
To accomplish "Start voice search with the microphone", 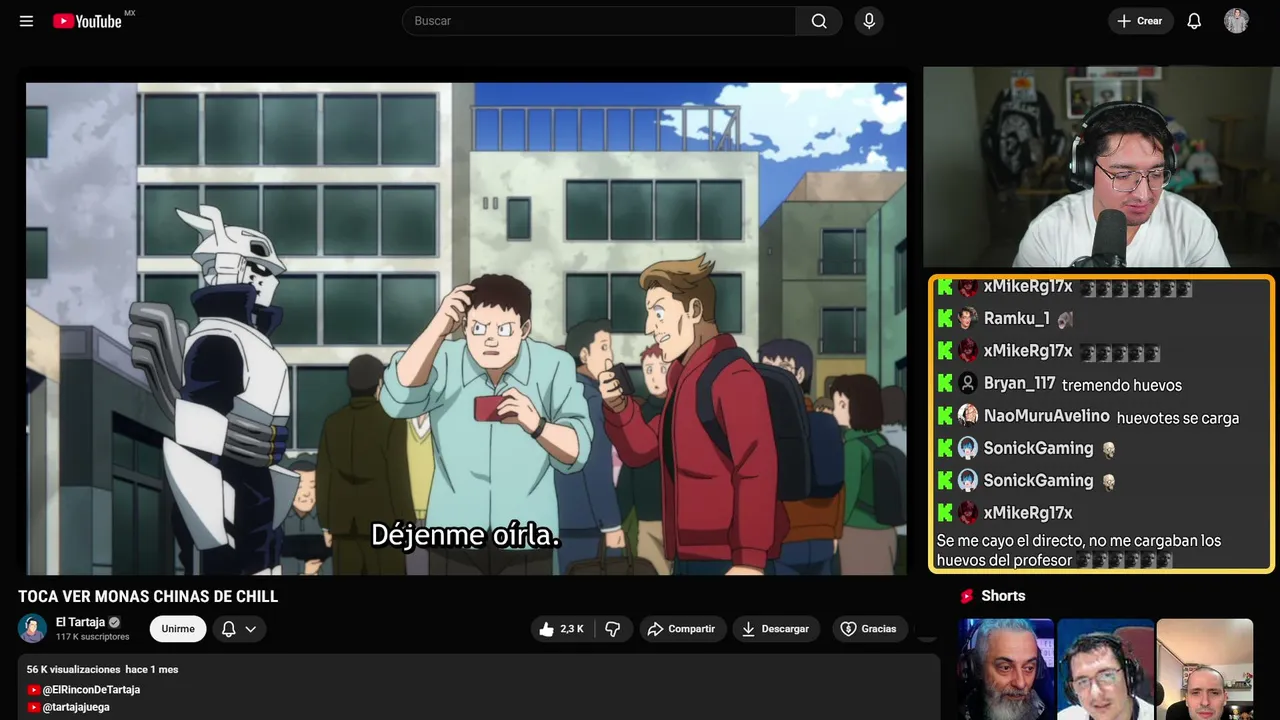I will tap(869, 21).
